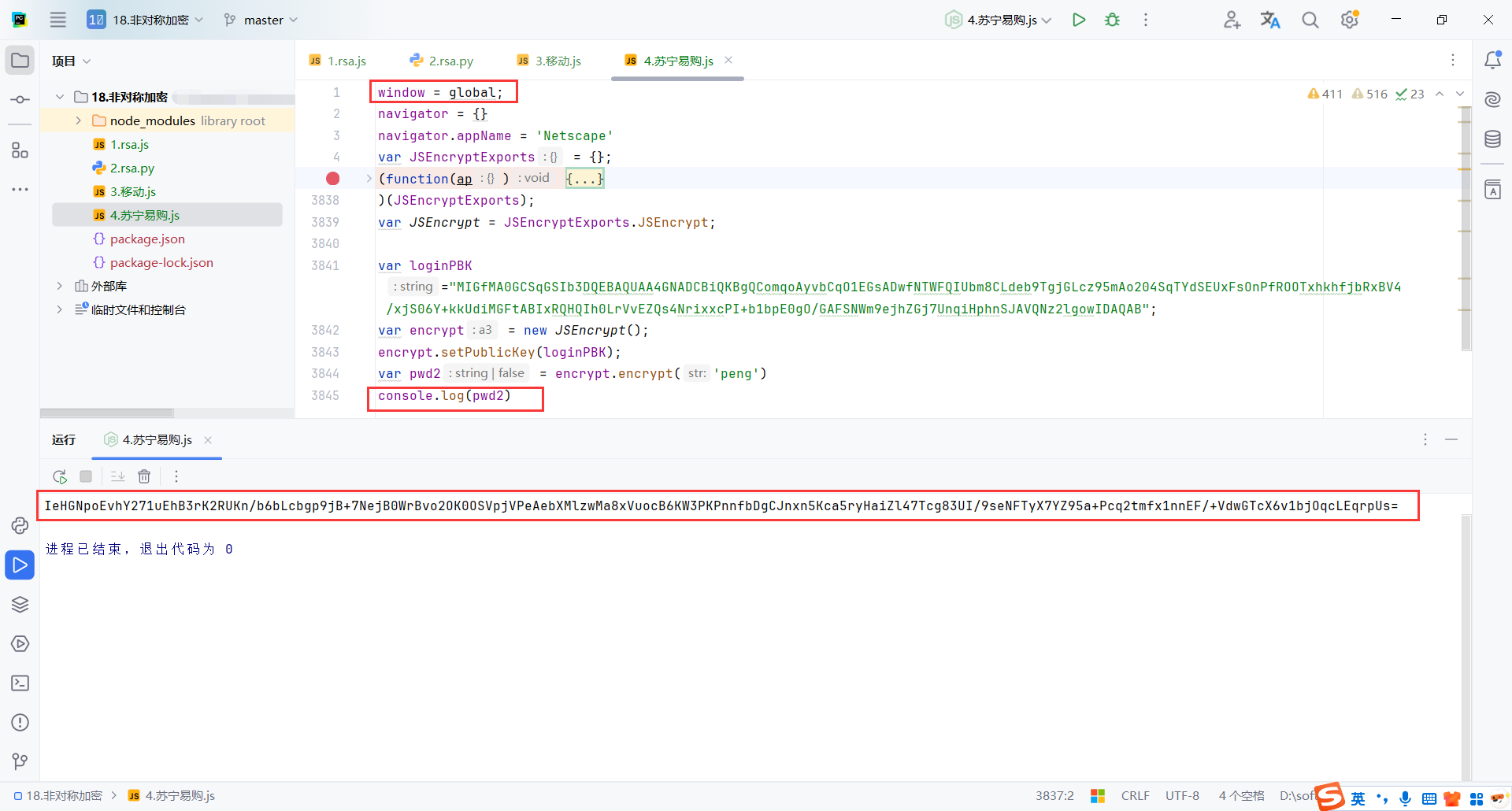Open the Database tool window
The height and width of the screenshot is (811, 1512).
1492,139
